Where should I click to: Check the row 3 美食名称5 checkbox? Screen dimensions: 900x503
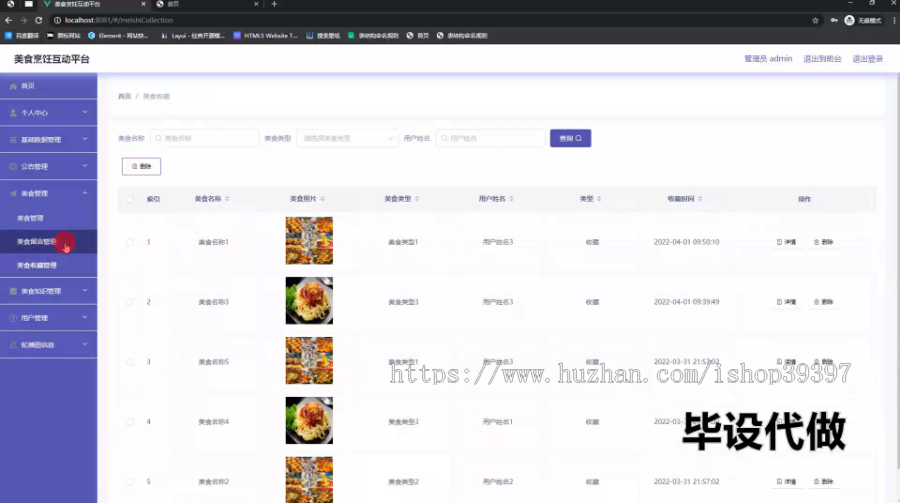(130, 362)
